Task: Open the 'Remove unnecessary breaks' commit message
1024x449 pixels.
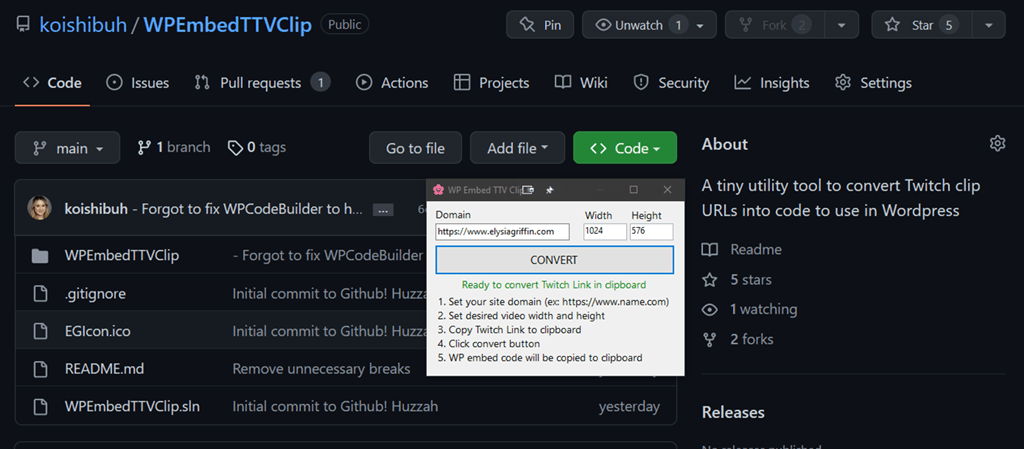Action: 321,369
